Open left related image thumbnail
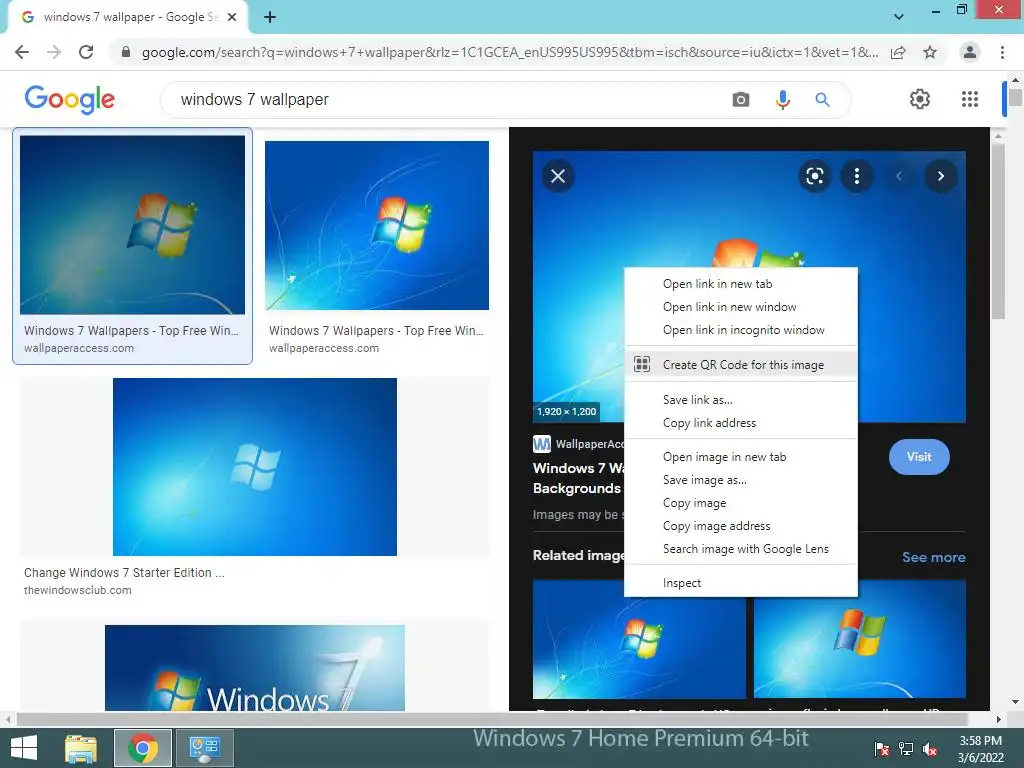The width and height of the screenshot is (1024, 768). (639, 639)
